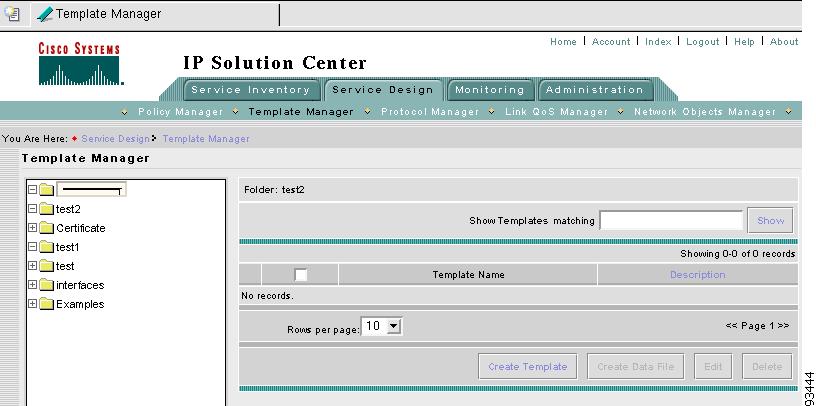Viewport: 816px width, 406px height.
Task: Click the Show button
Action: 770,221
